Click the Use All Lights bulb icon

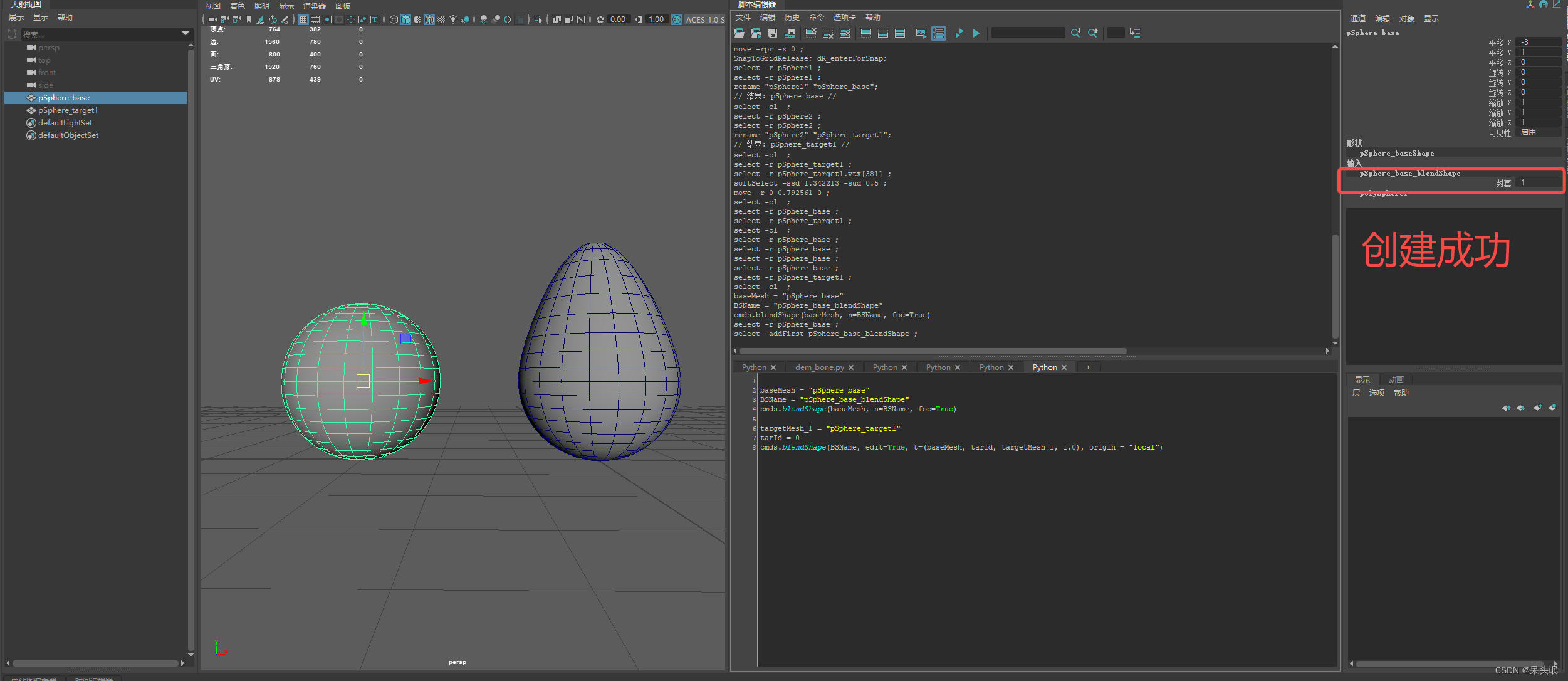point(453,19)
